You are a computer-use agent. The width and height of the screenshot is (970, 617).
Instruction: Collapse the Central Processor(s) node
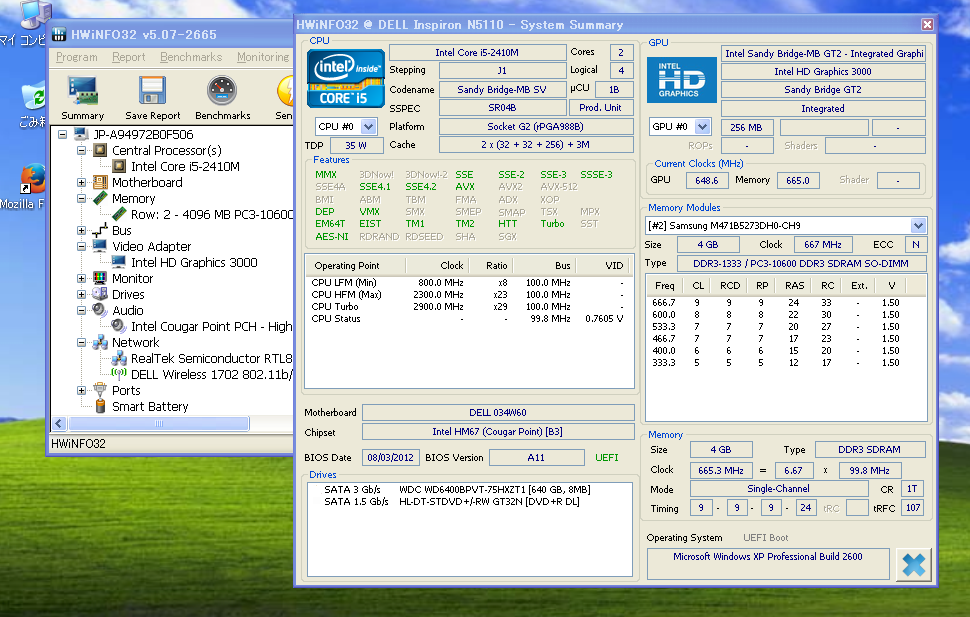click(x=81, y=150)
